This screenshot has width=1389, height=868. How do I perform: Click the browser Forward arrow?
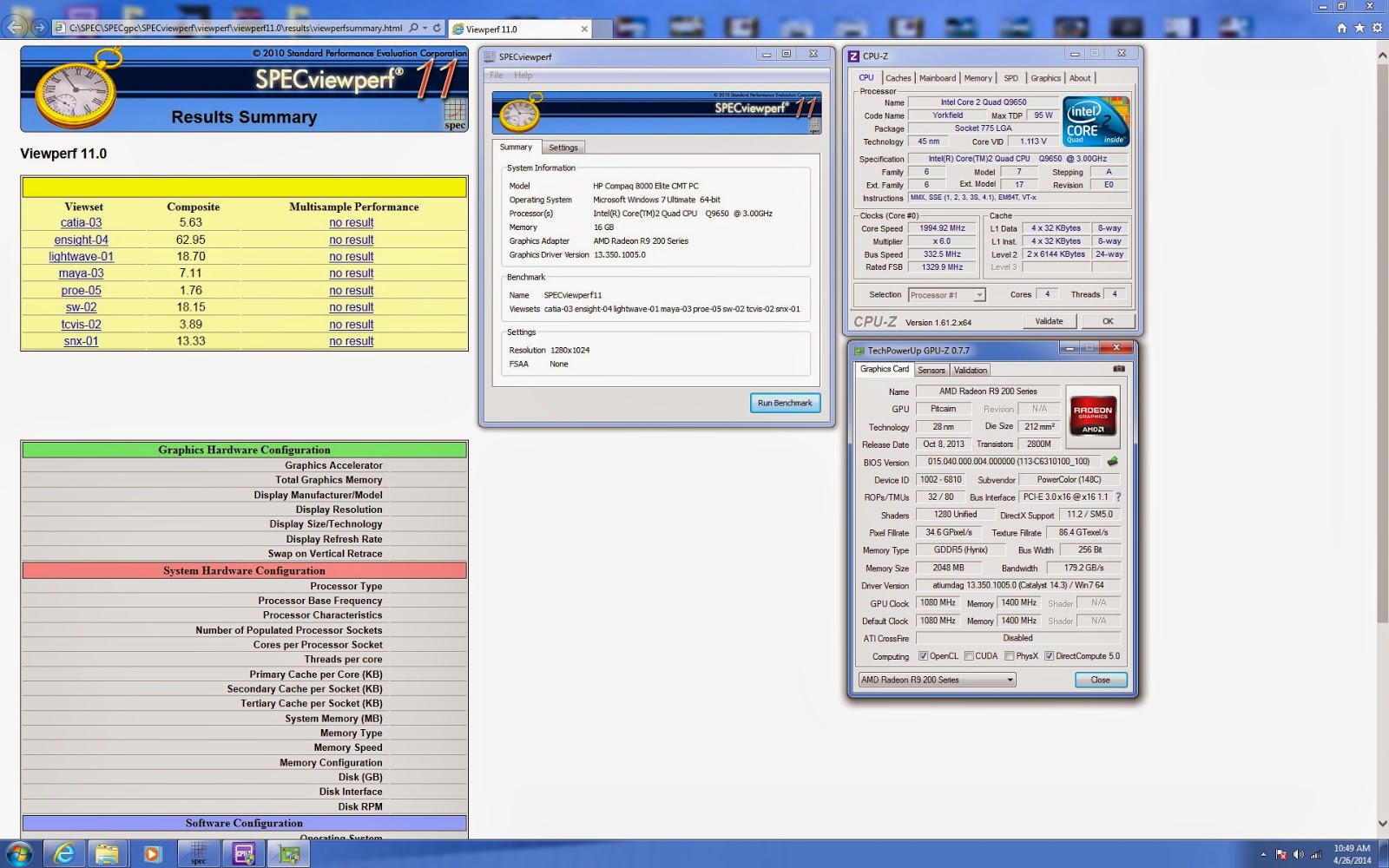coord(39,28)
